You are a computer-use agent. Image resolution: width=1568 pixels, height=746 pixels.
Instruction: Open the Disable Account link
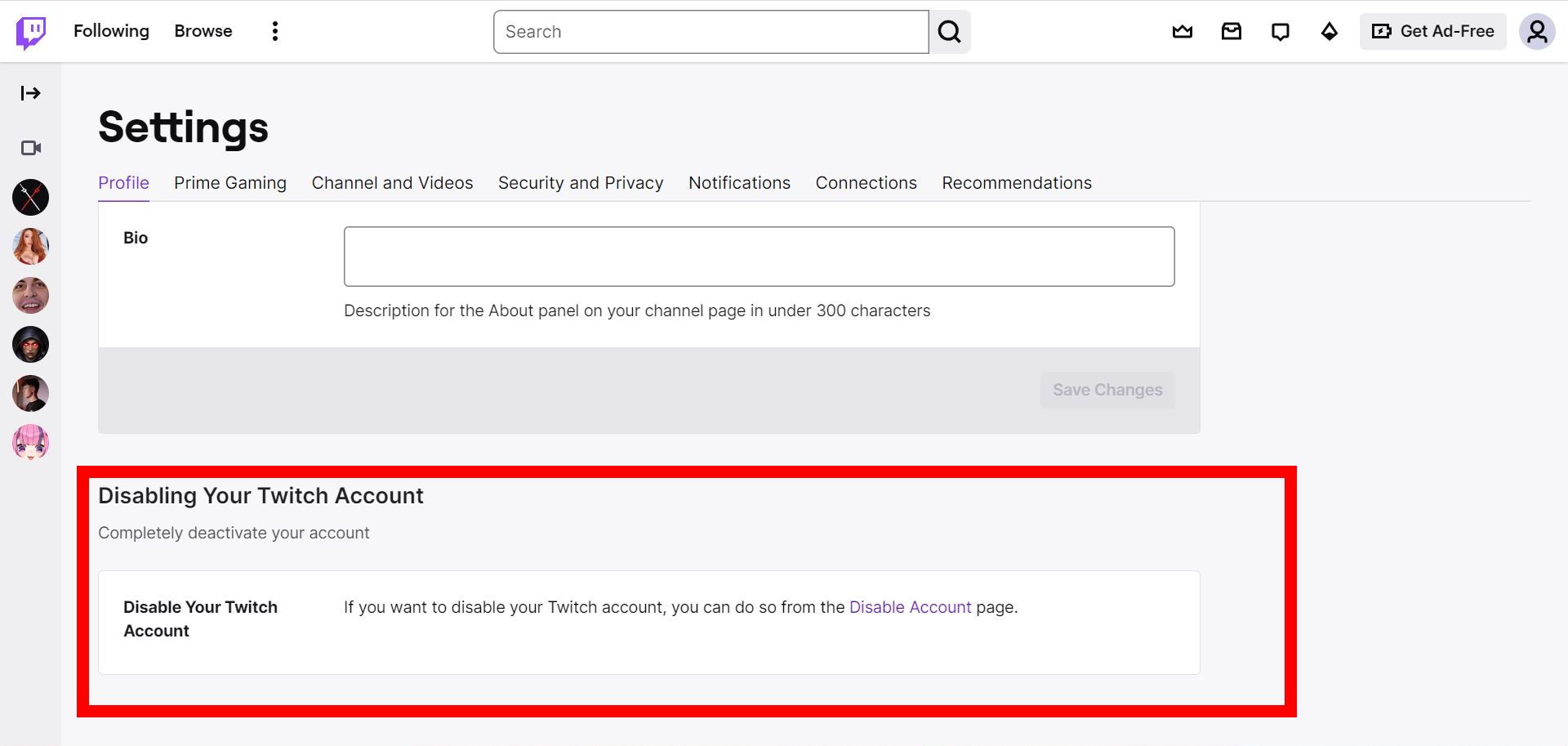(x=910, y=607)
